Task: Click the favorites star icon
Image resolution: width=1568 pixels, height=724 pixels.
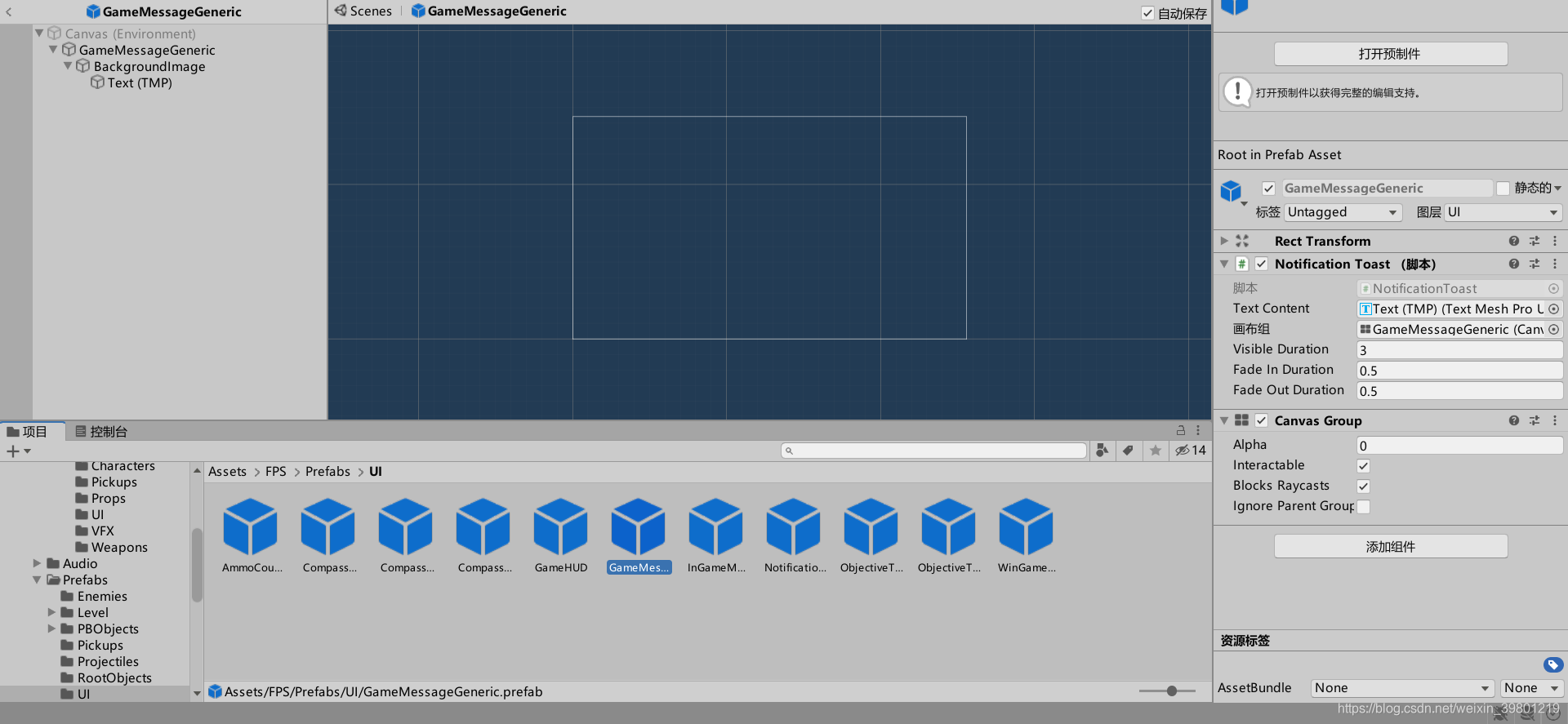Action: (x=1155, y=450)
